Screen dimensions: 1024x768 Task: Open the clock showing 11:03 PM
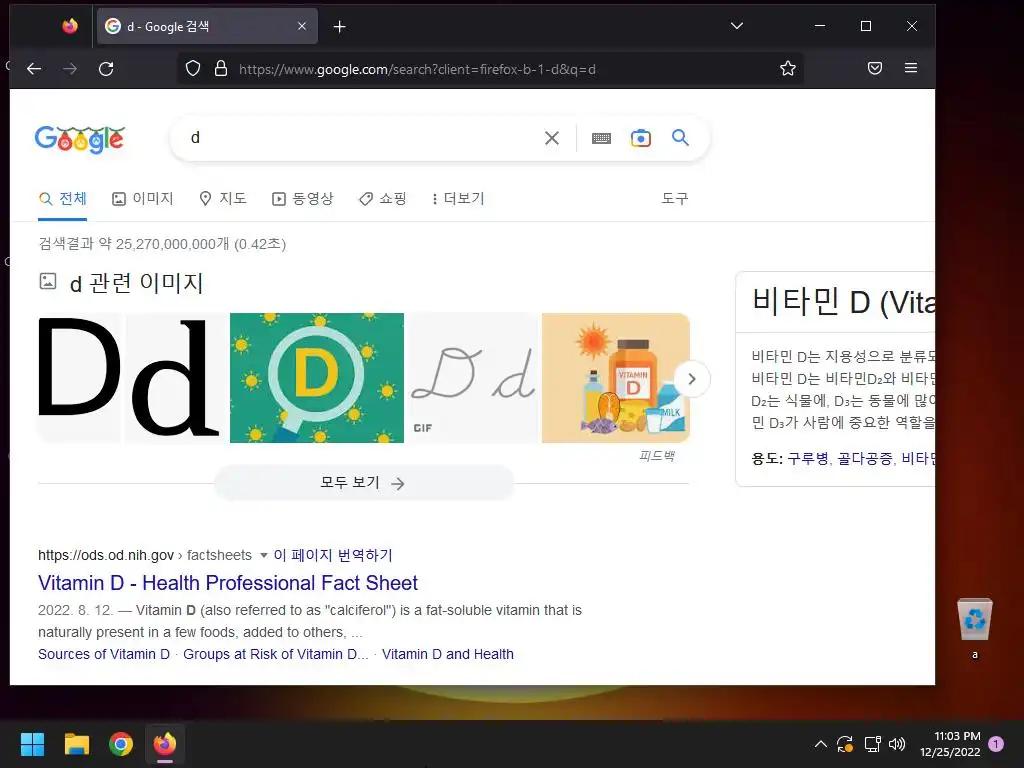click(x=950, y=744)
